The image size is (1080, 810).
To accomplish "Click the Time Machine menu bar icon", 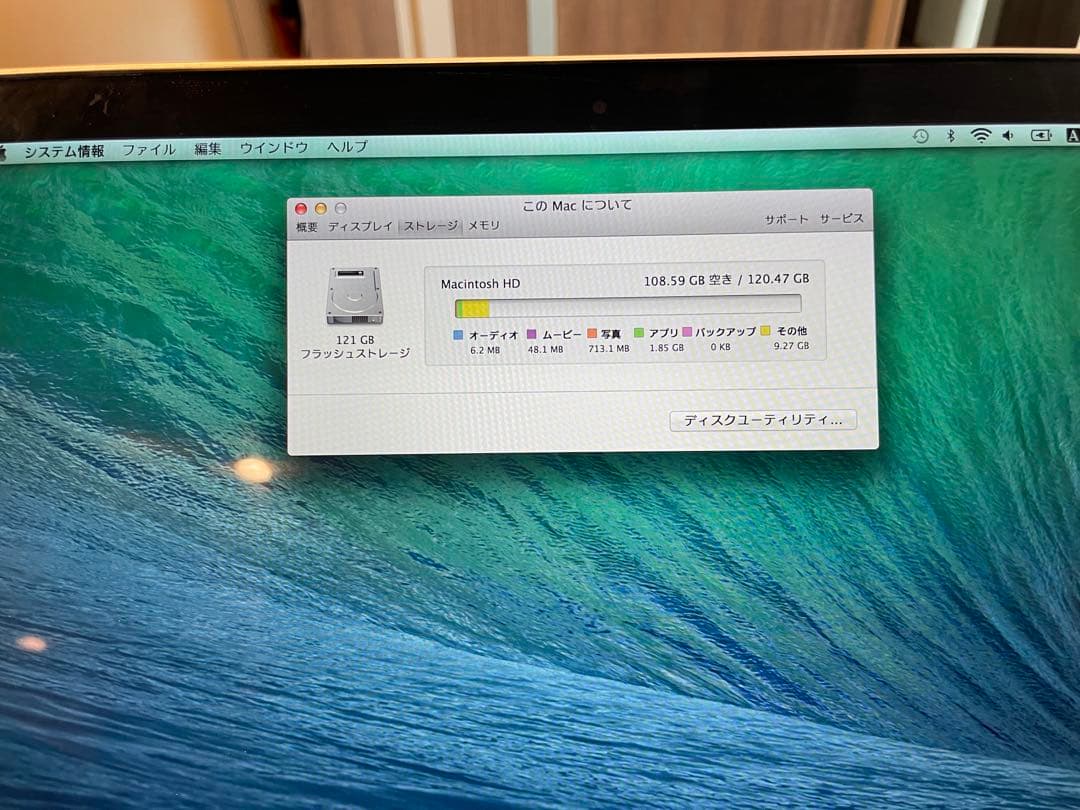I will pyautogui.click(x=920, y=135).
